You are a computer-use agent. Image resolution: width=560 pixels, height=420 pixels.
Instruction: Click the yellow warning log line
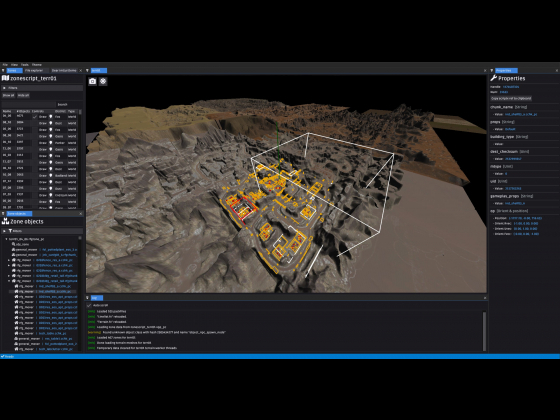pyautogui.click(x=156, y=332)
